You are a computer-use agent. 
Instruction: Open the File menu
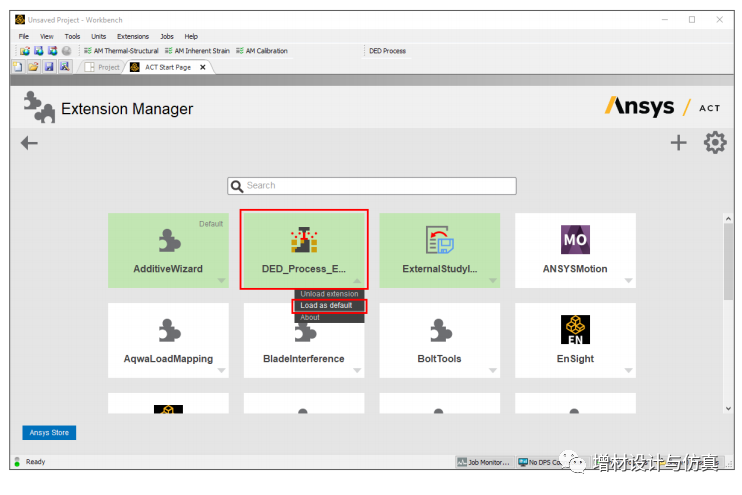coord(24,36)
